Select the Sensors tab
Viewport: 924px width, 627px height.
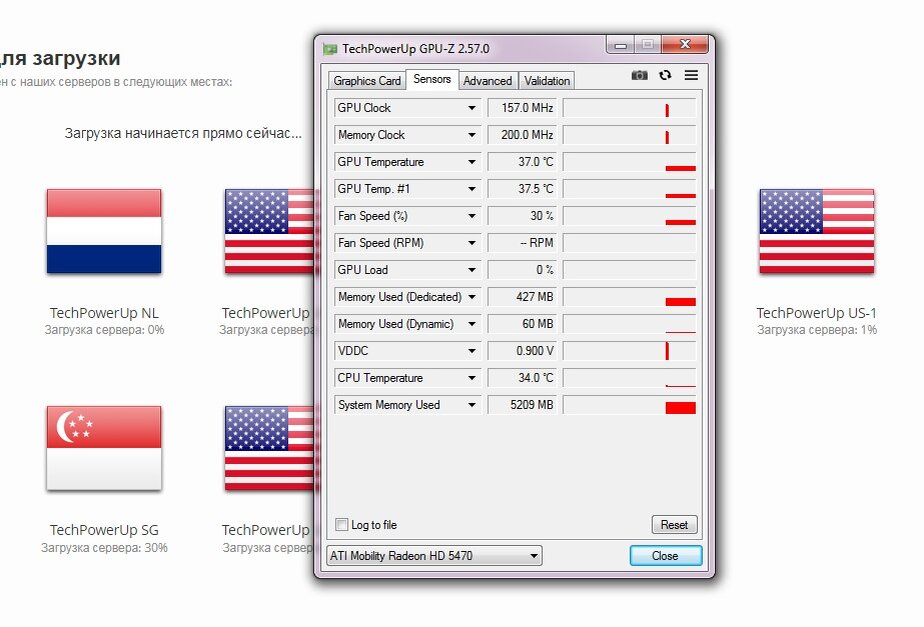[x=432, y=79]
